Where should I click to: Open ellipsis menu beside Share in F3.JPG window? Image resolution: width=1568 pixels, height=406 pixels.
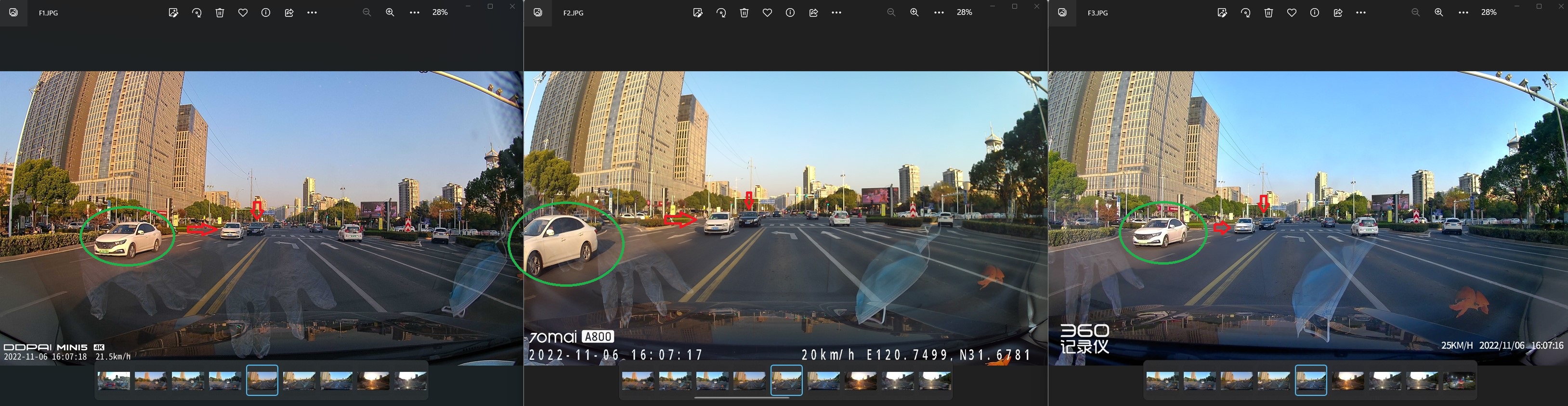point(1361,13)
